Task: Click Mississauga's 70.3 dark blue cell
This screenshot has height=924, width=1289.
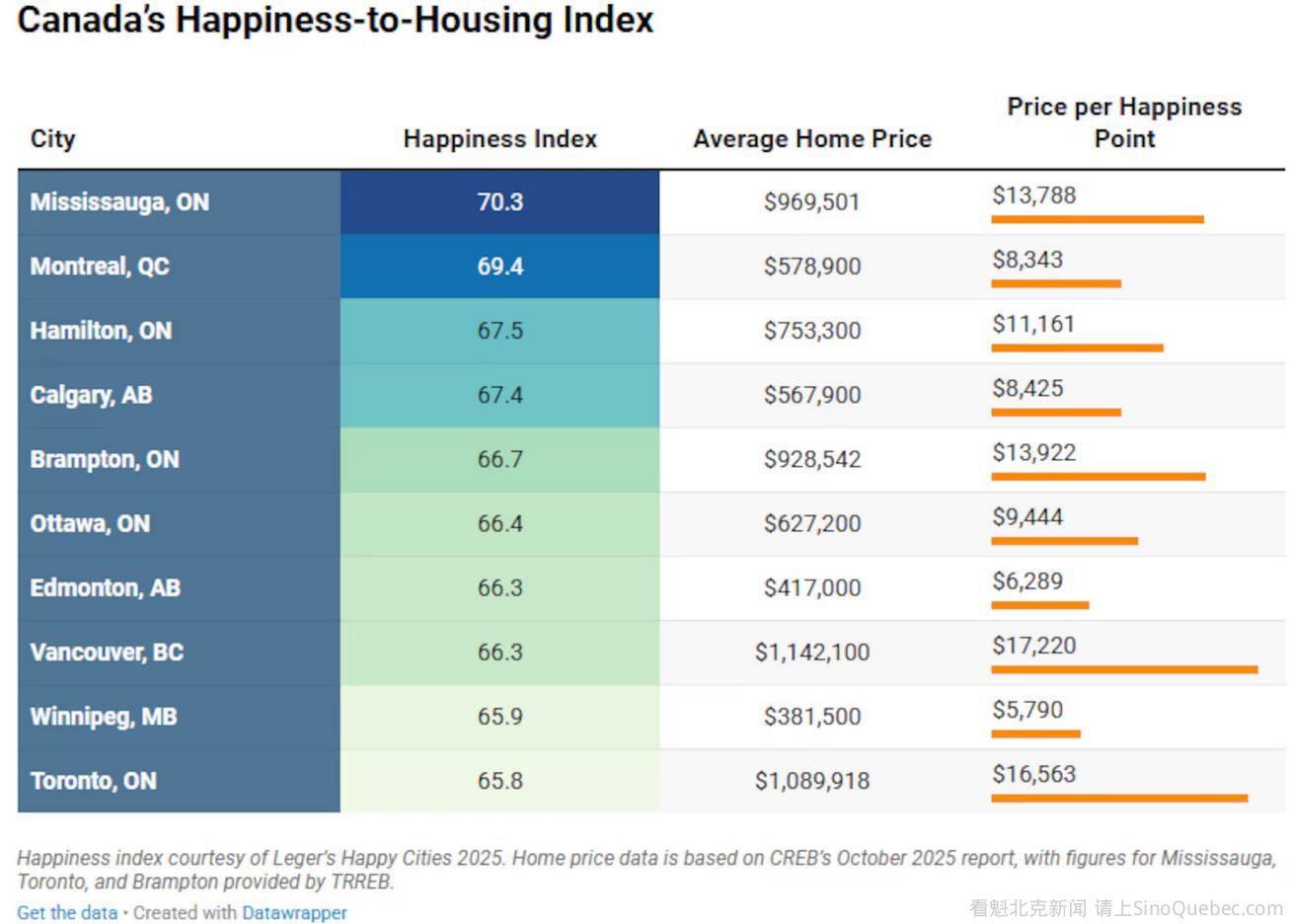Action: (499, 202)
